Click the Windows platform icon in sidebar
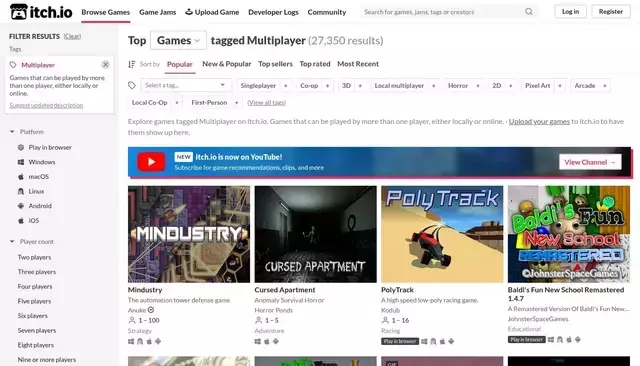This screenshot has width=640, height=366. tap(21, 162)
